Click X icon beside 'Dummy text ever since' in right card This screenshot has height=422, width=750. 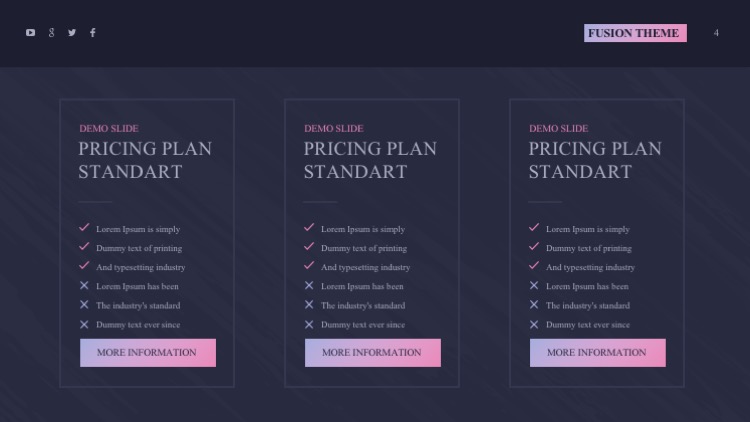534,324
